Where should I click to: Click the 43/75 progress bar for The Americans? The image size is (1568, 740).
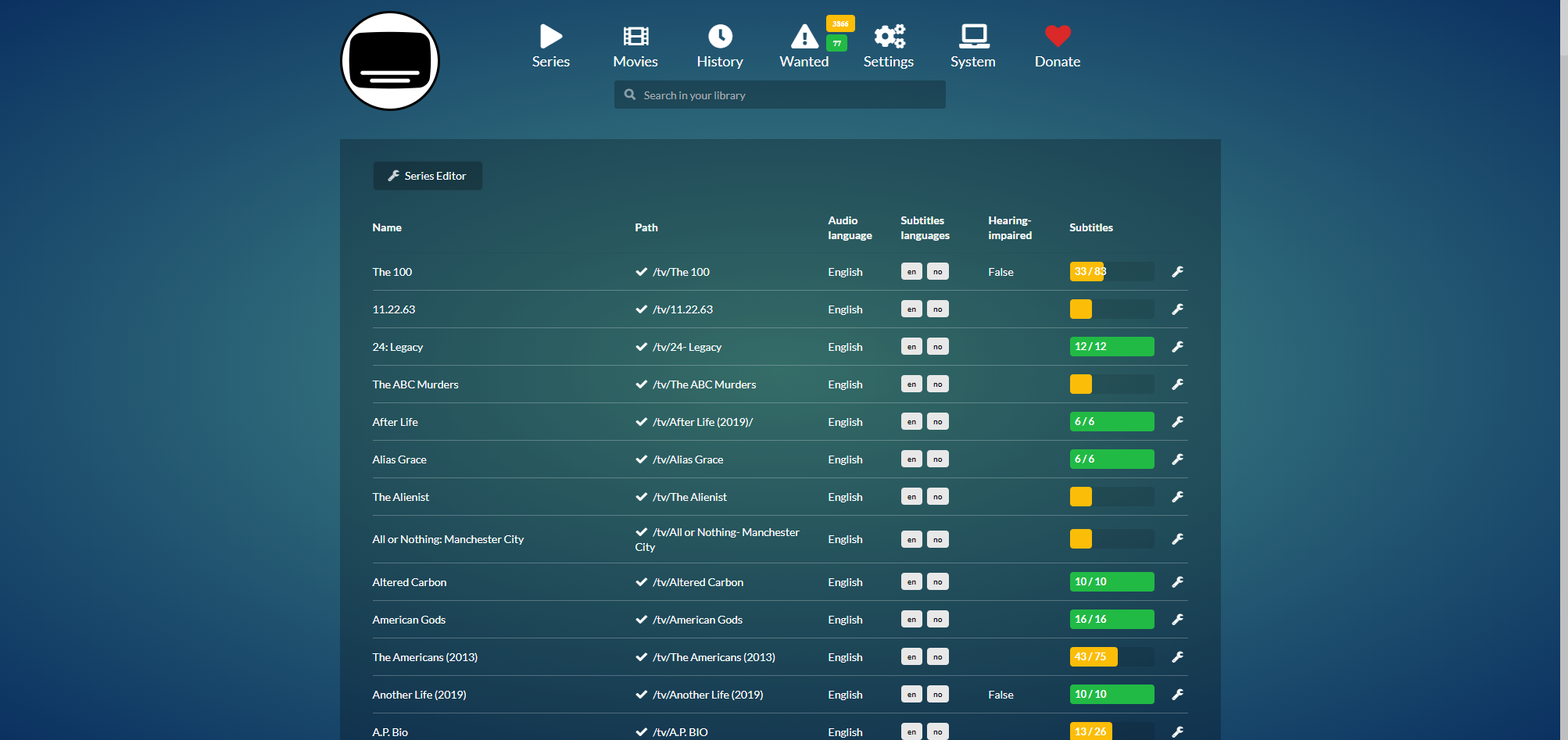click(1111, 657)
